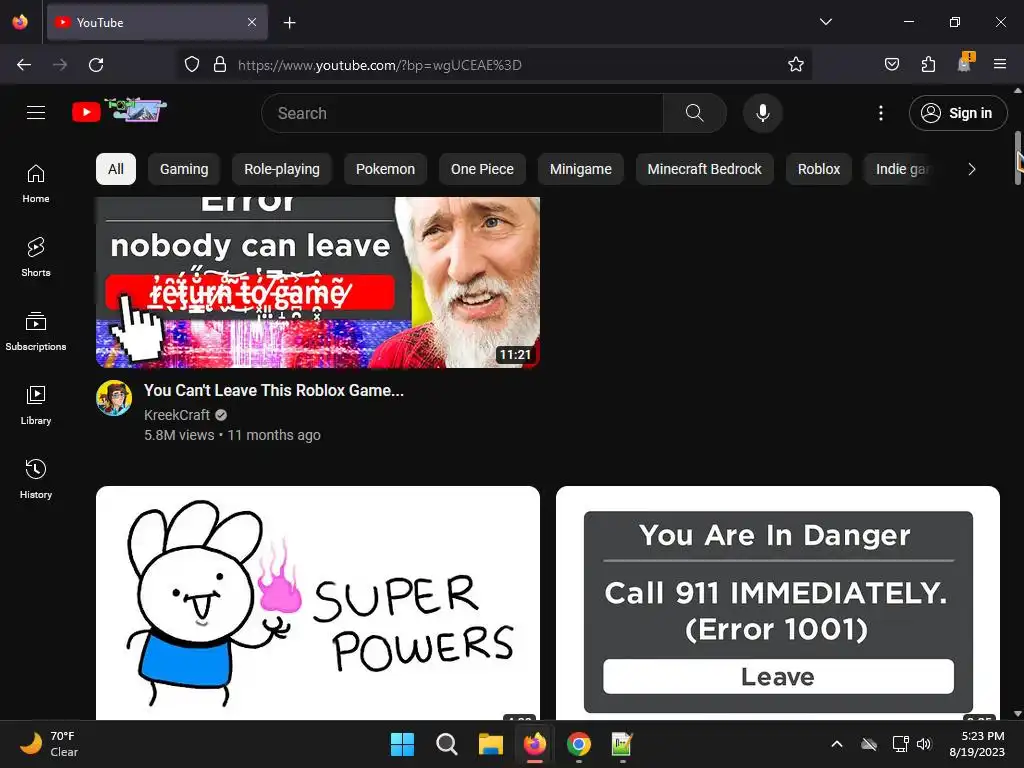The image size is (1024, 768).
Task: Select the Role-playing filter chip
Action: click(282, 169)
